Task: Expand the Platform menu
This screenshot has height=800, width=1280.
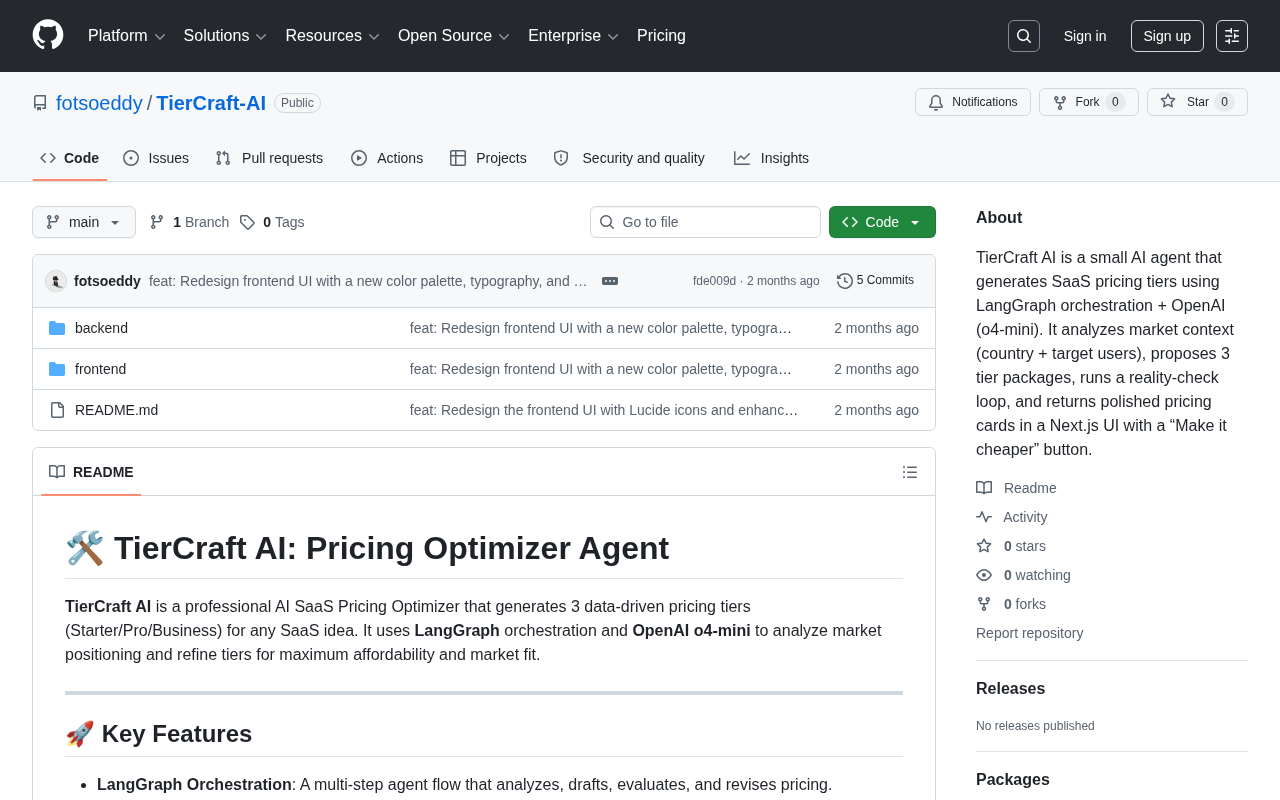Action: [x=127, y=36]
